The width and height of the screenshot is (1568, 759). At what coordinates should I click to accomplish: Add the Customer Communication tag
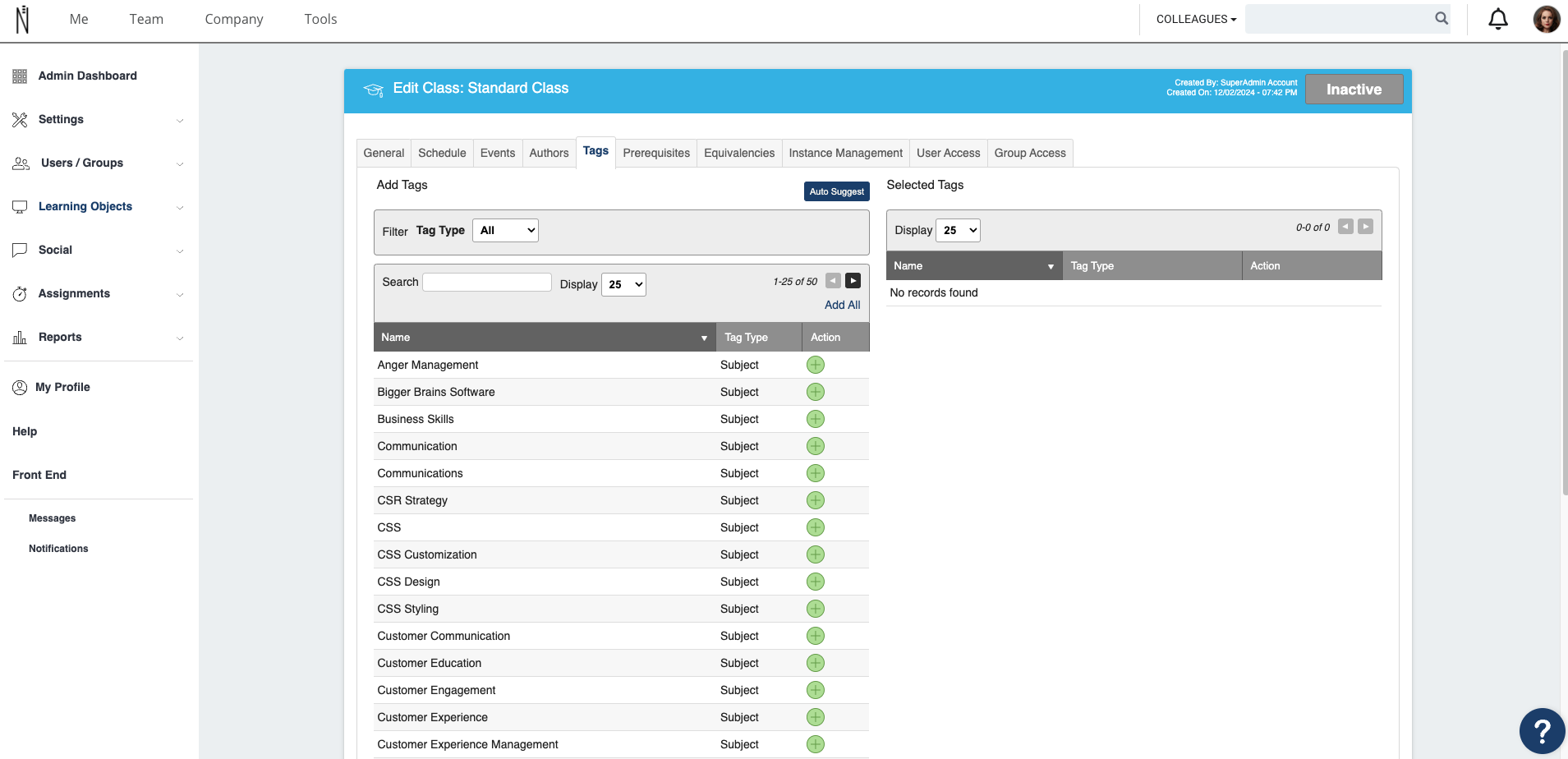point(816,636)
